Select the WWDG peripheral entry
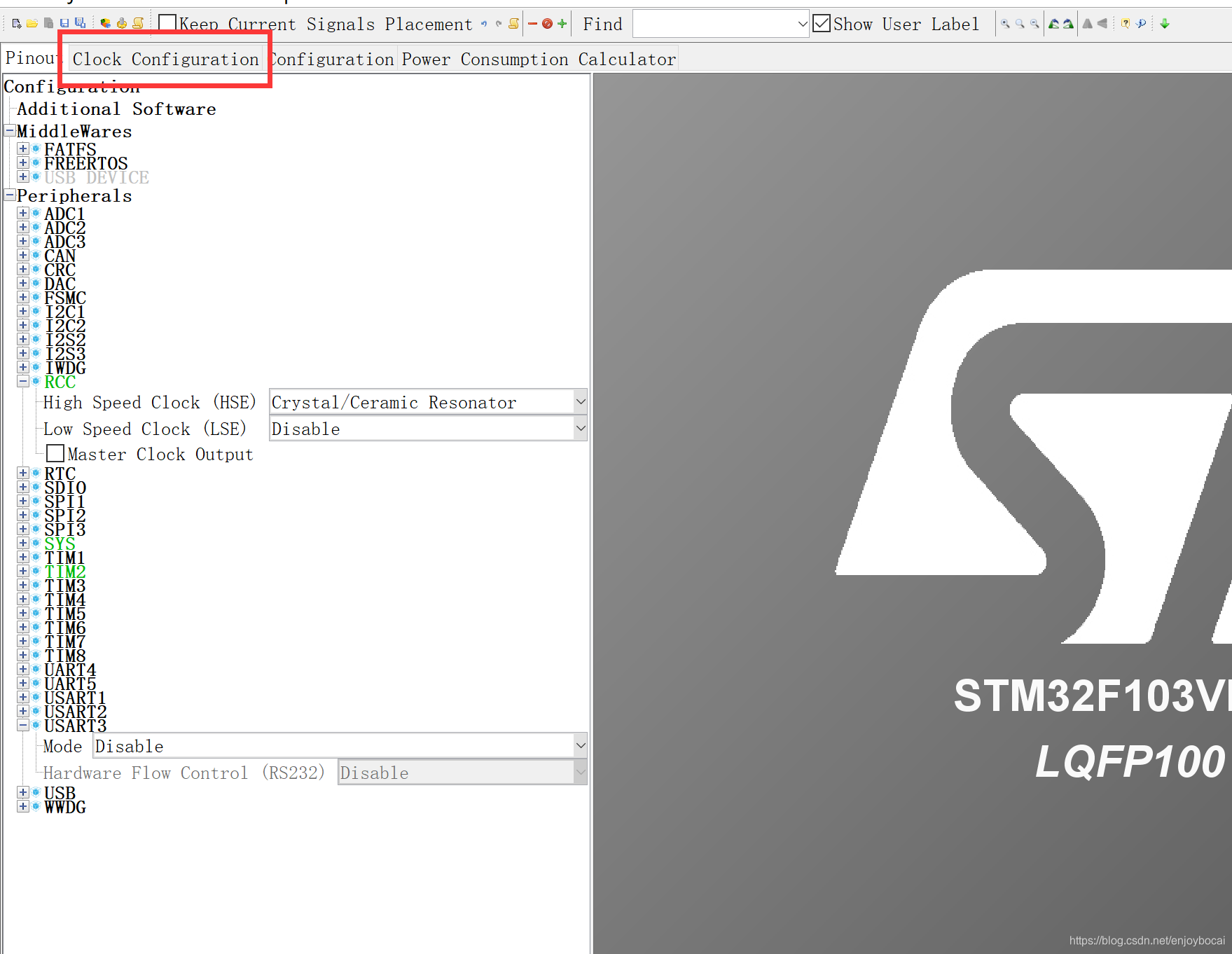Screen dimensions: 1232x954 65,807
